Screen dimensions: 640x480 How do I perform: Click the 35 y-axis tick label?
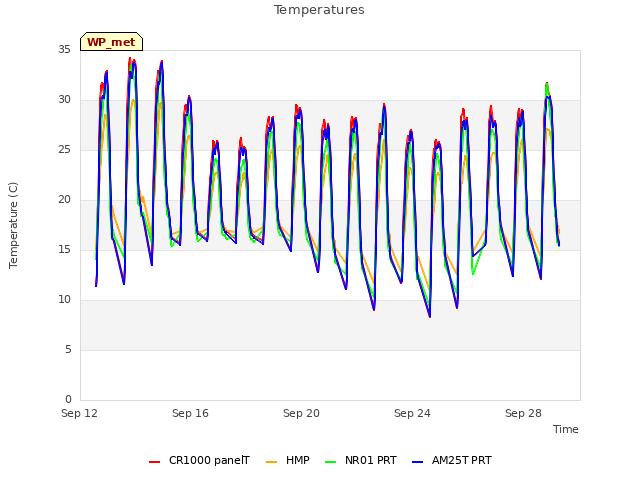tap(64, 50)
